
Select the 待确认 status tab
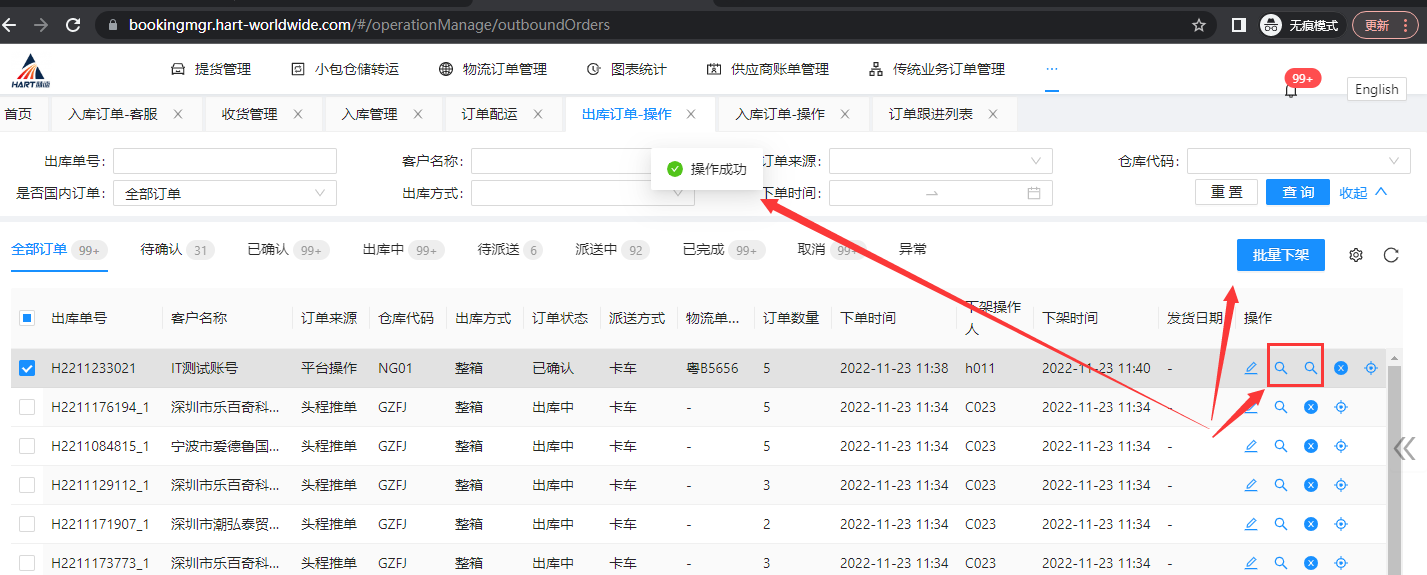tap(161, 249)
